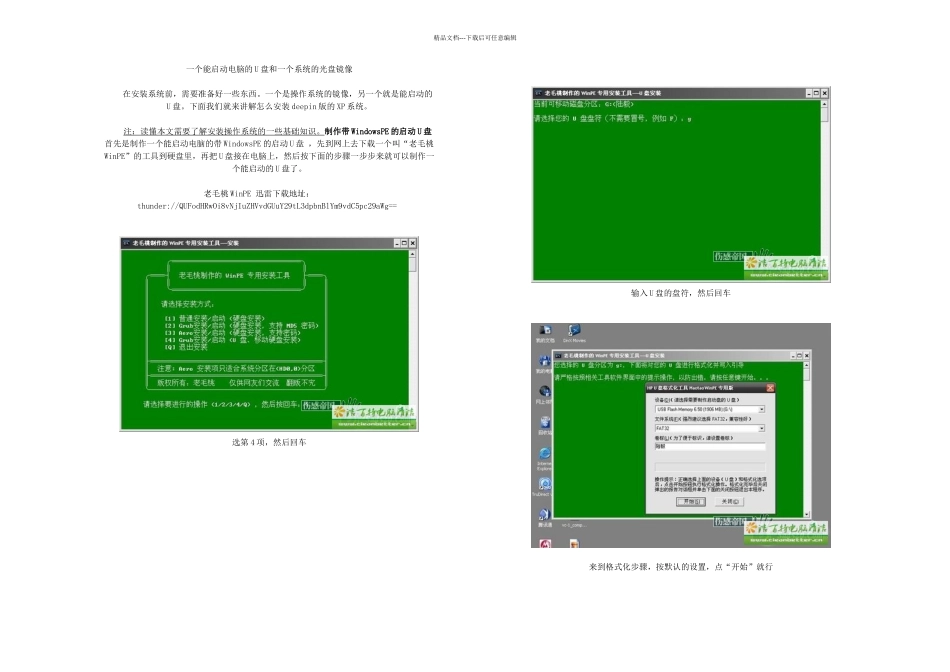Image resolution: width=950 pixels, height=672 pixels.
Task: Close the upper U盘安装 console window
Action: tap(825, 93)
